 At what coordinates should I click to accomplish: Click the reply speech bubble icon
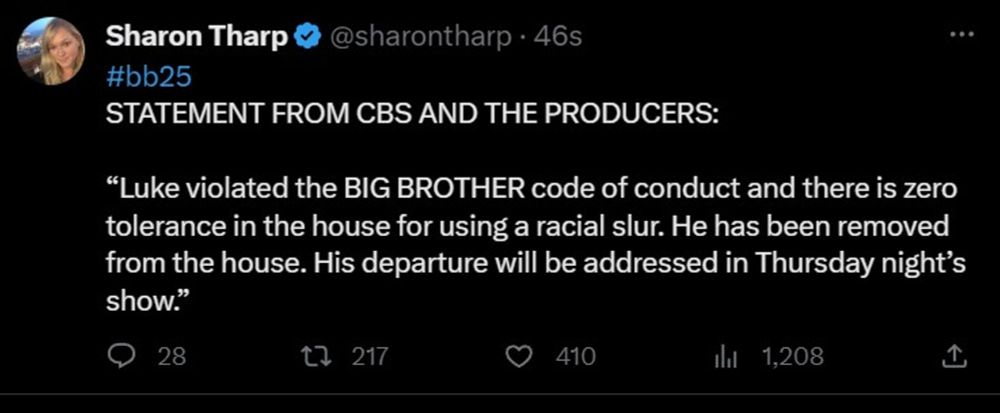click(x=121, y=356)
